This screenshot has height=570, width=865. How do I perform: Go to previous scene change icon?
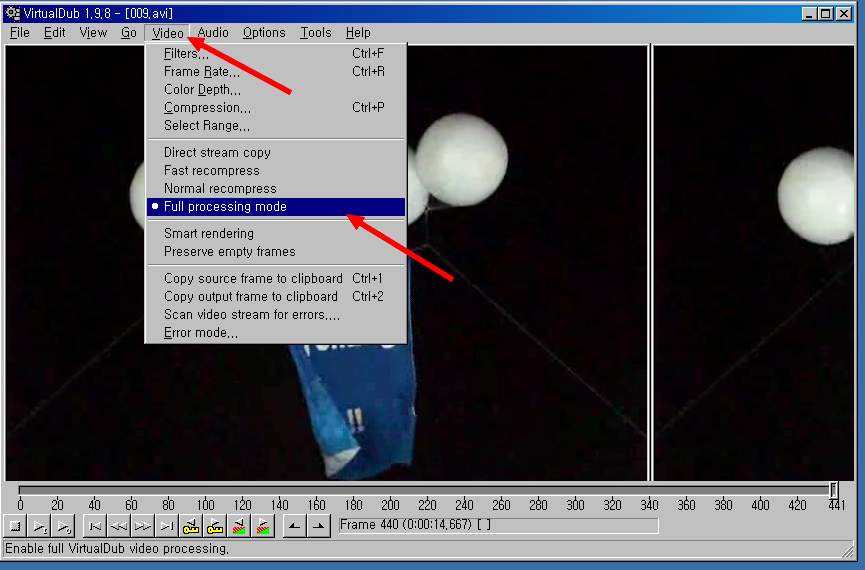pos(239,526)
